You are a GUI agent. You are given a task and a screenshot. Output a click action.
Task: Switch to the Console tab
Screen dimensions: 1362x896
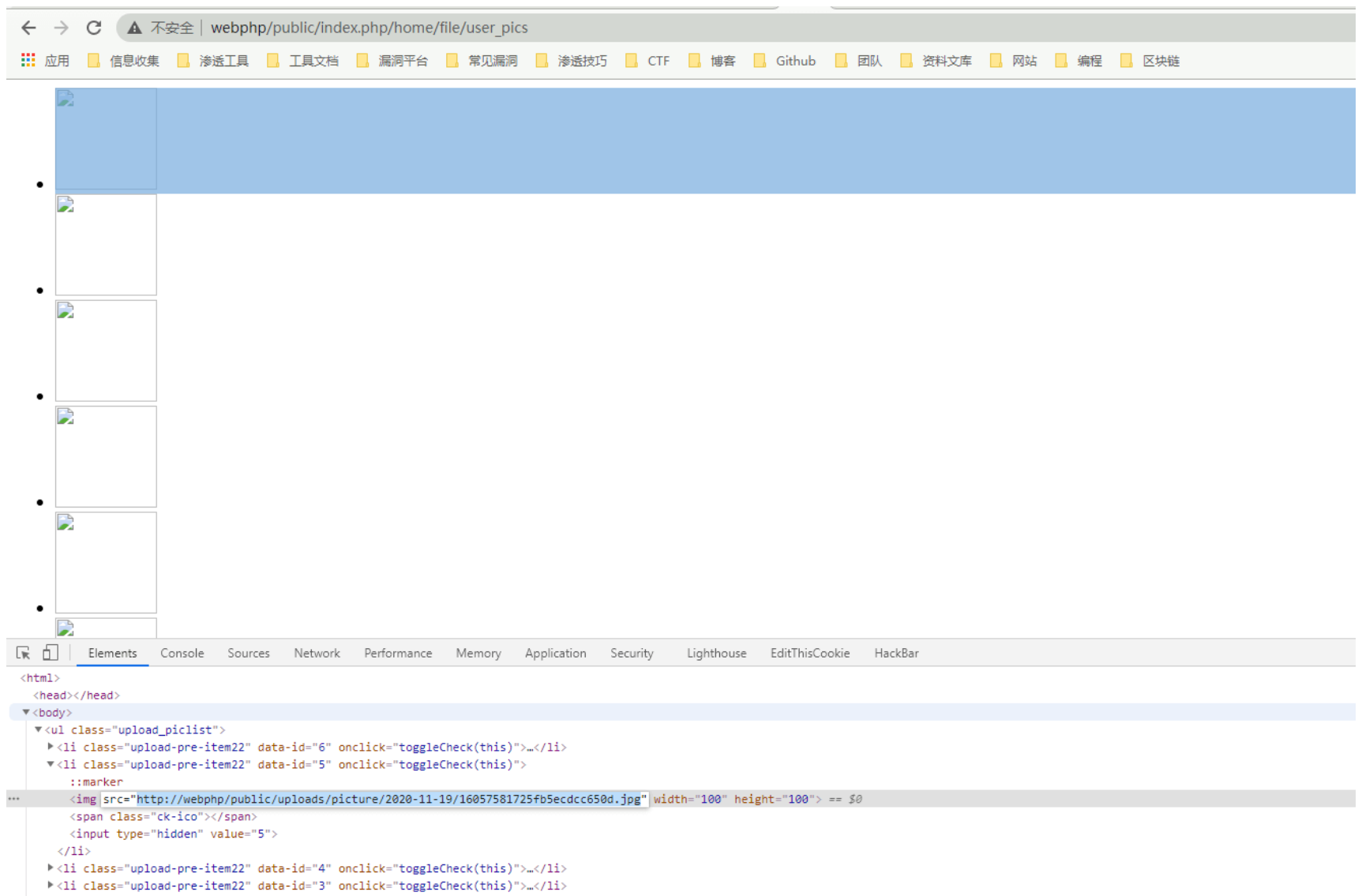tap(182, 653)
